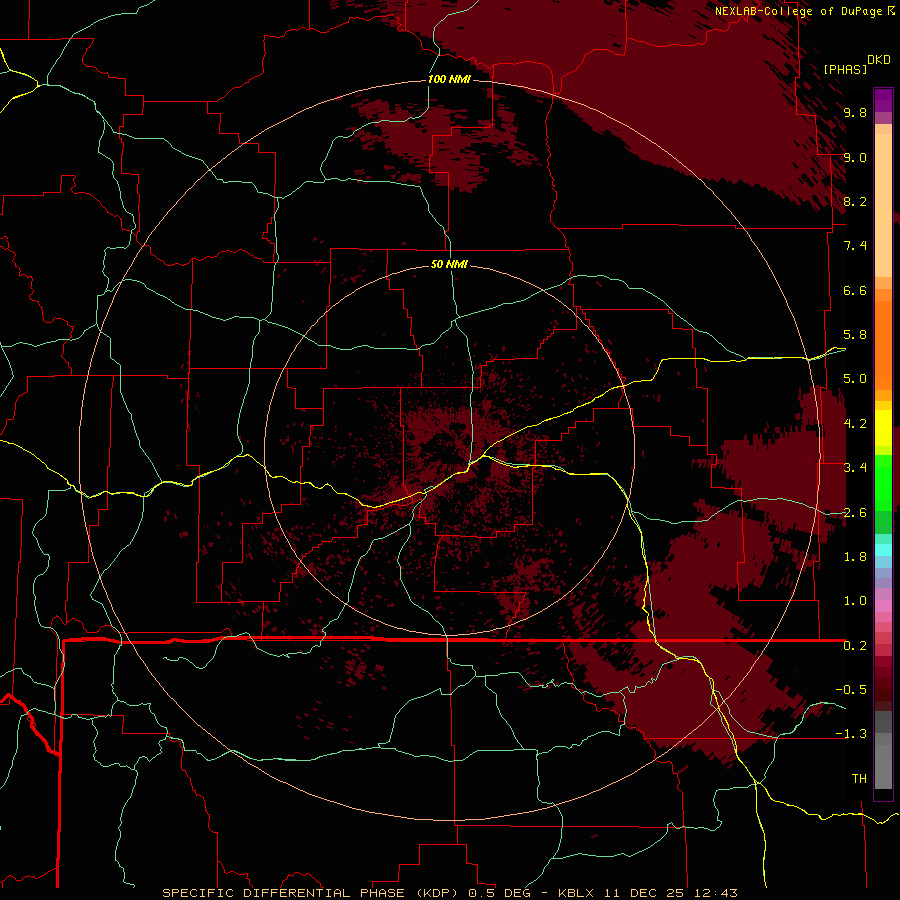Pick the purple top segment of color bar

pyautogui.click(x=883, y=100)
